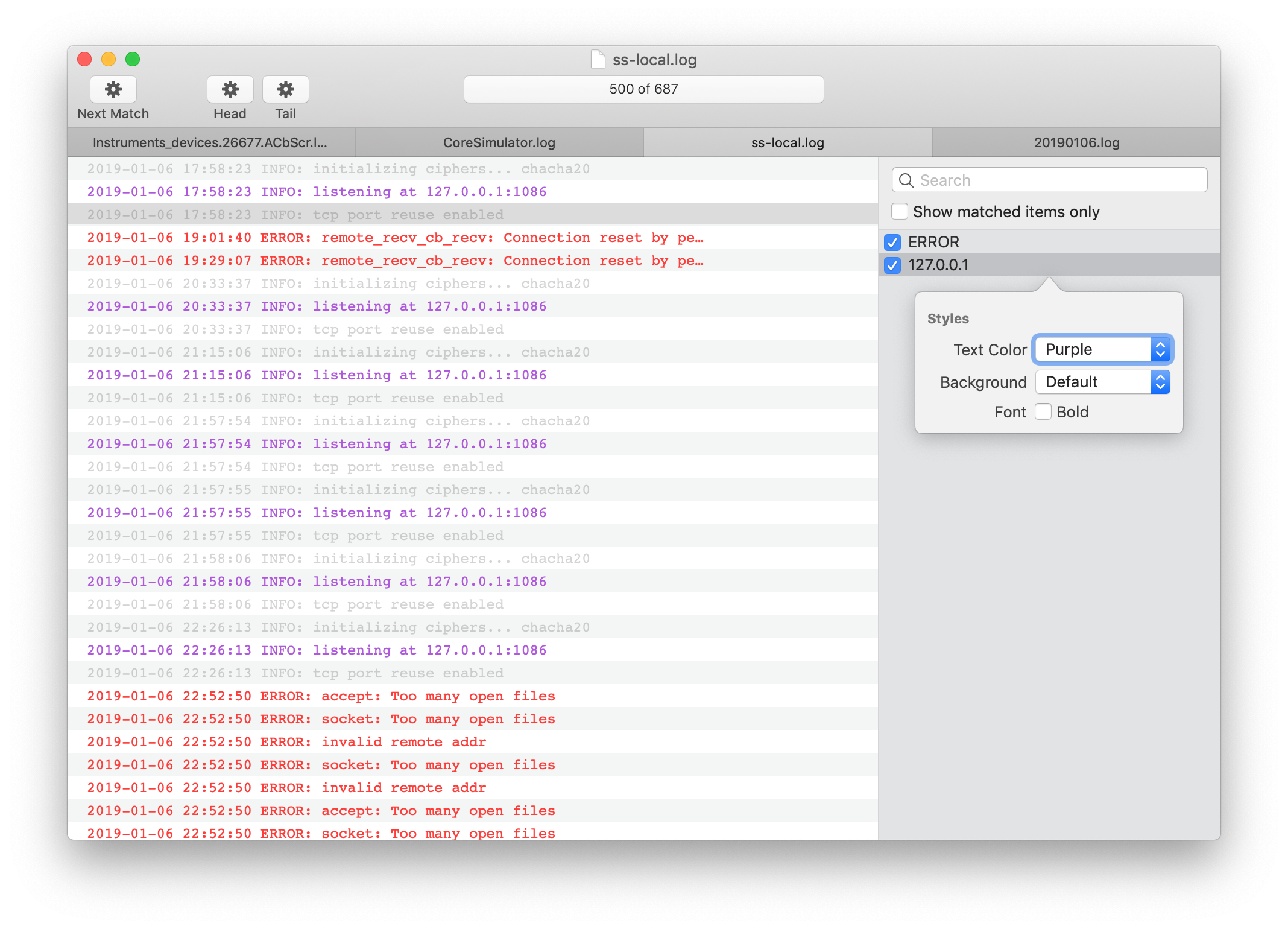Screen dimensions: 1288x929
Task: Click the ss-local.log document icon in title bar
Action: click(598, 60)
